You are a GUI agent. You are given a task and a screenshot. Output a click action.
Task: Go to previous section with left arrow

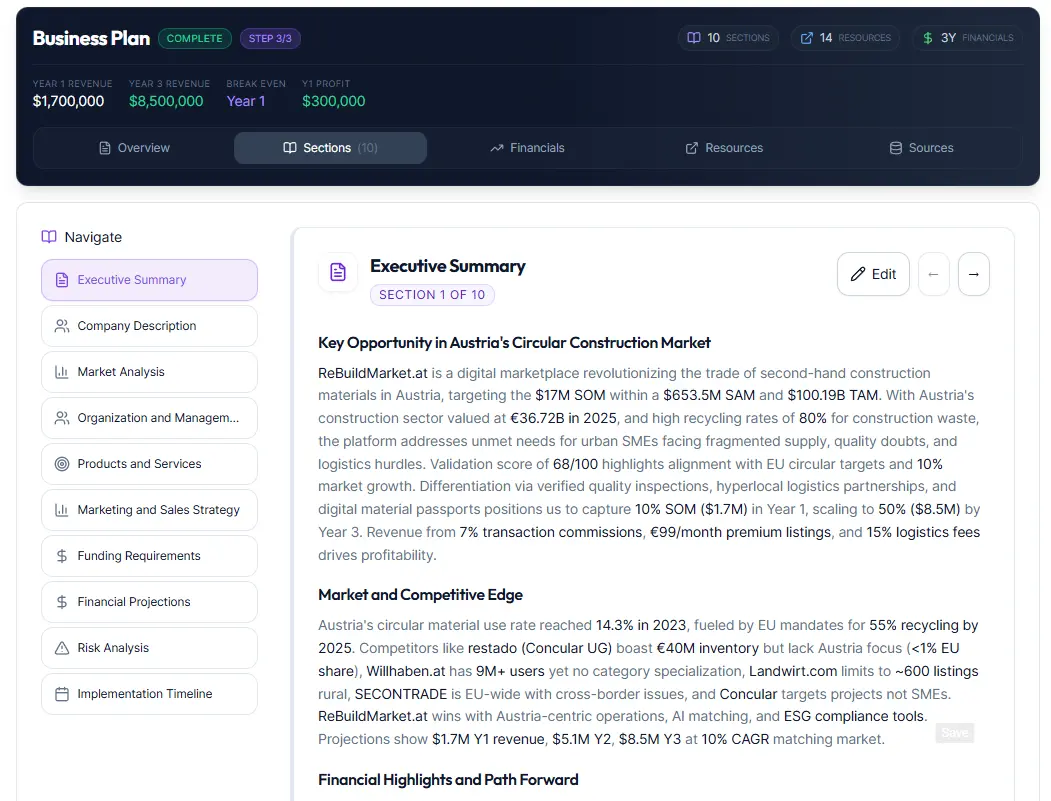coord(933,274)
